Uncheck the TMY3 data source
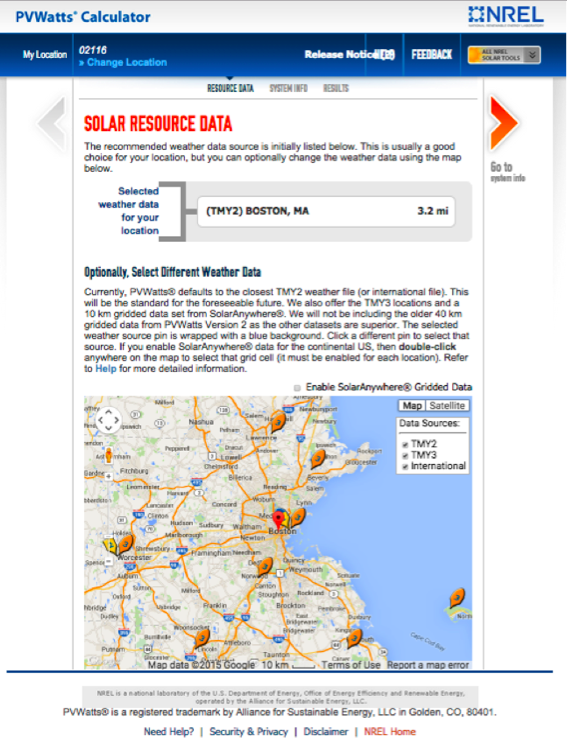Screen dimensions: 567x740 tap(405, 456)
